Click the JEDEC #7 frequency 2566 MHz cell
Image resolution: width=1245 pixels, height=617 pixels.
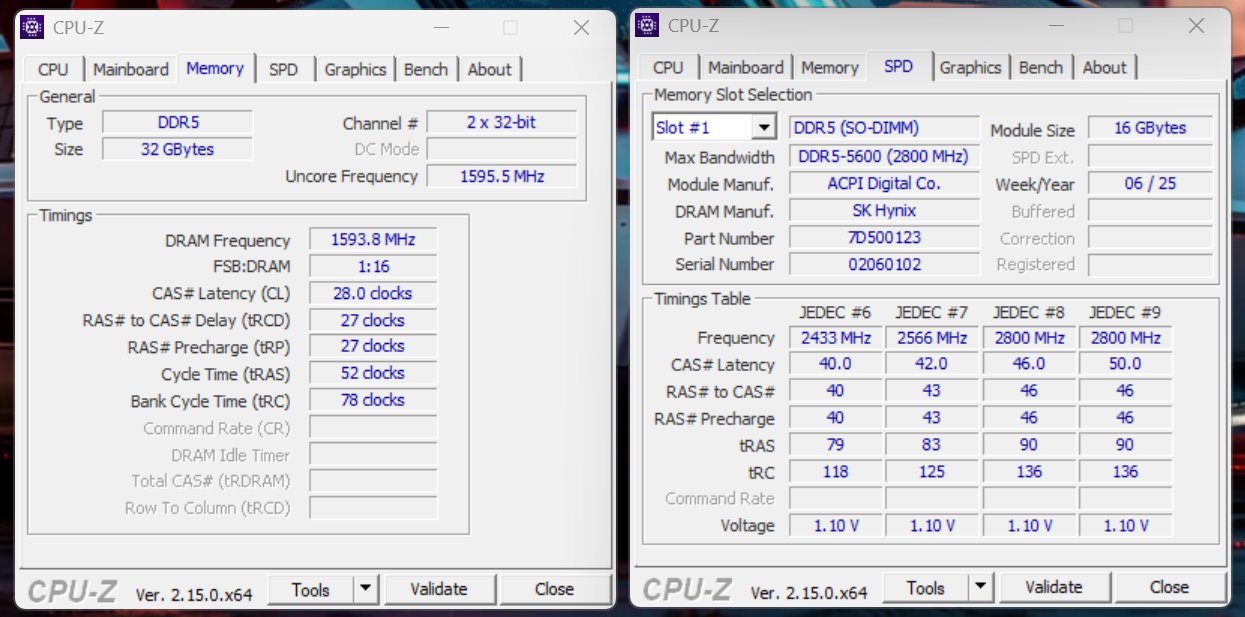(x=932, y=338)
